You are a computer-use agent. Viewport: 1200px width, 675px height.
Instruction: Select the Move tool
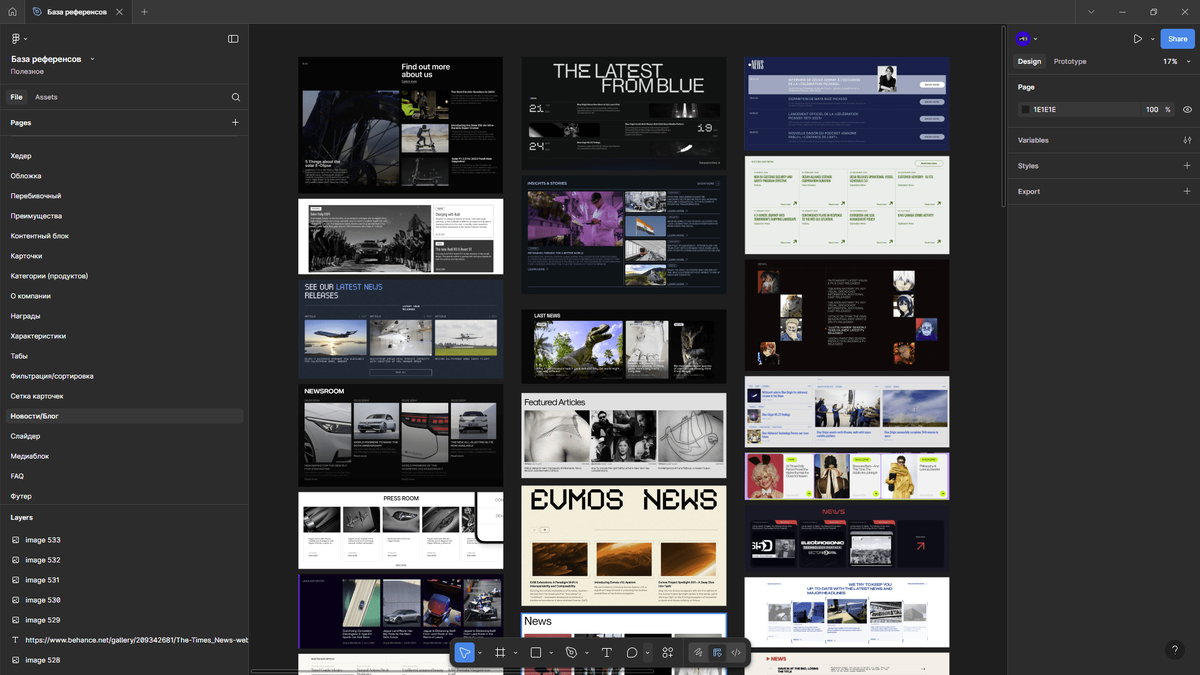(x=465, y=652)
